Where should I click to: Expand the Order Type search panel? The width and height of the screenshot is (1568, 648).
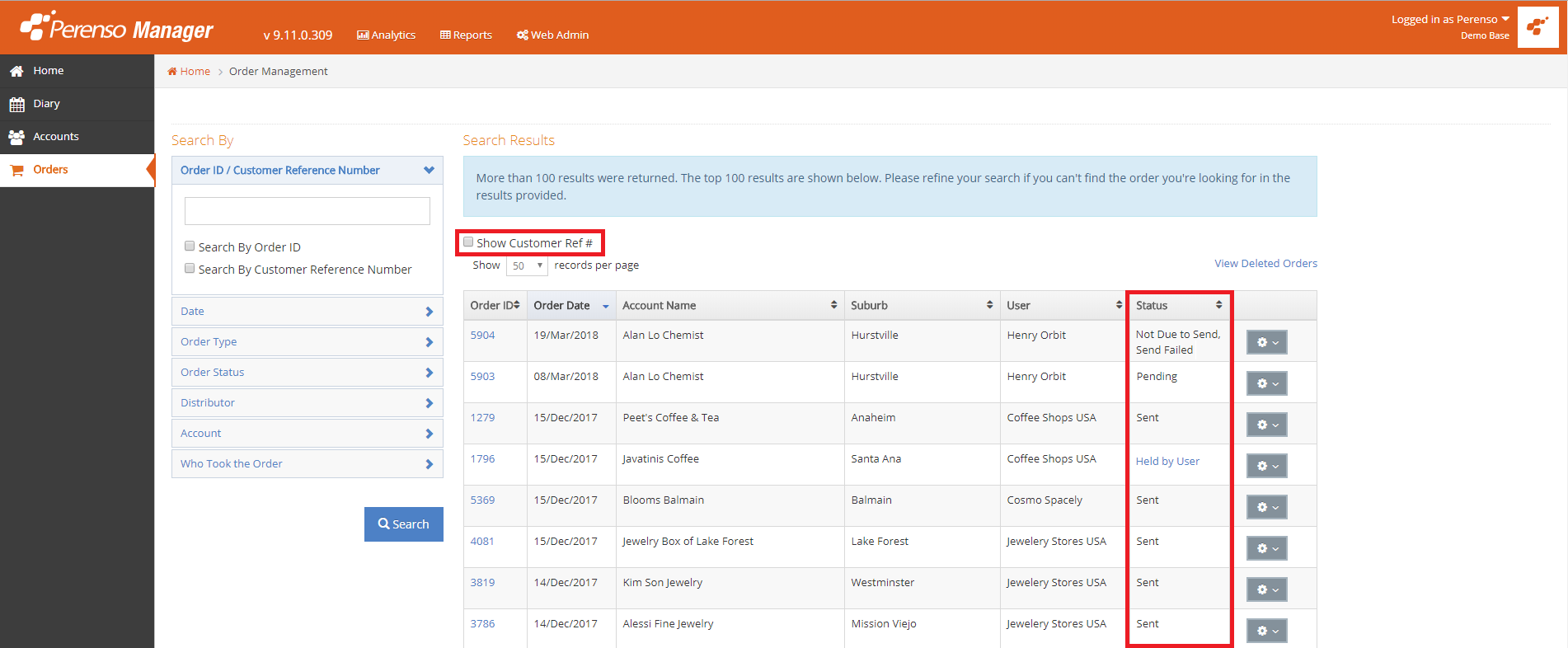[307, 342]
